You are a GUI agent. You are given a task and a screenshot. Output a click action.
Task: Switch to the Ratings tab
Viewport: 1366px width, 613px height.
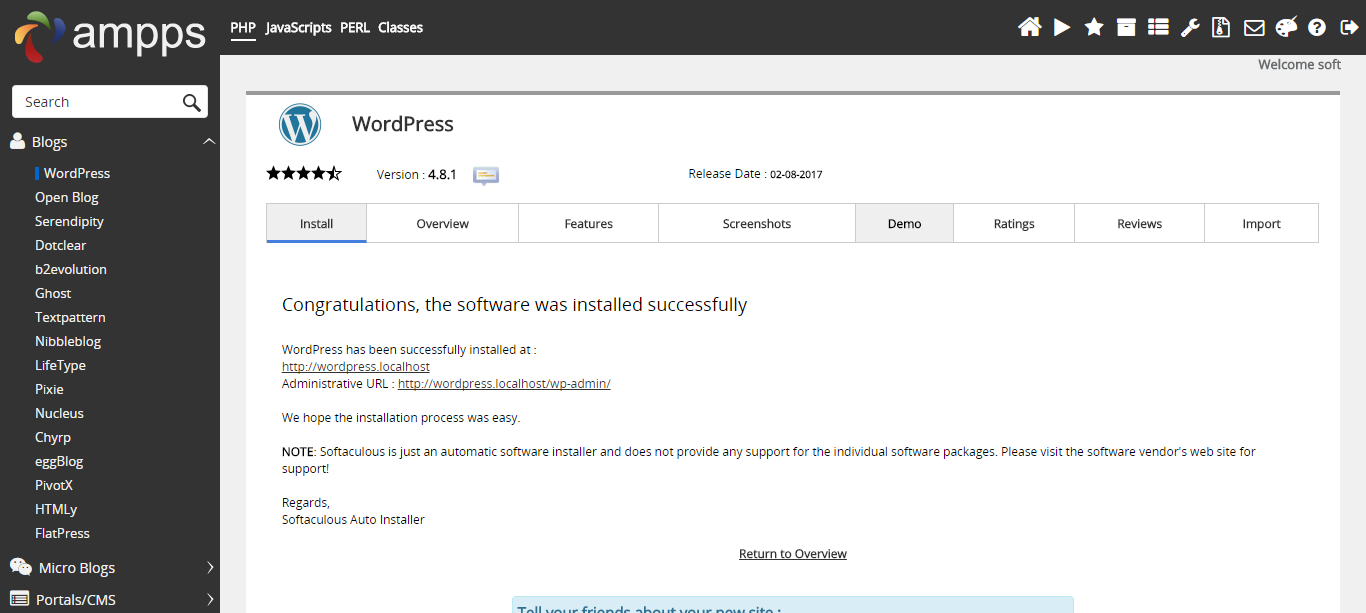click(x=1014, y=223)
